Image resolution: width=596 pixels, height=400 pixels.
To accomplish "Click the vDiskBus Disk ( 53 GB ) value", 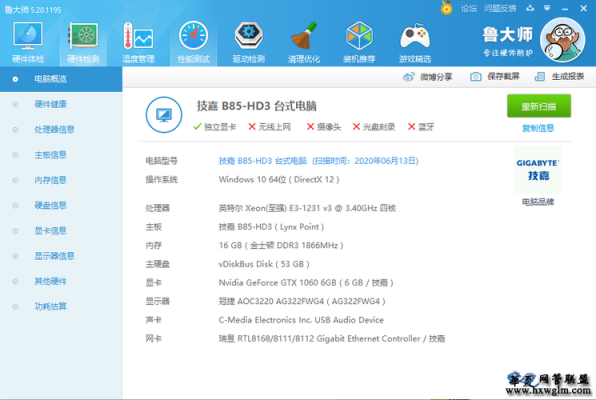I will click(264, 264).
